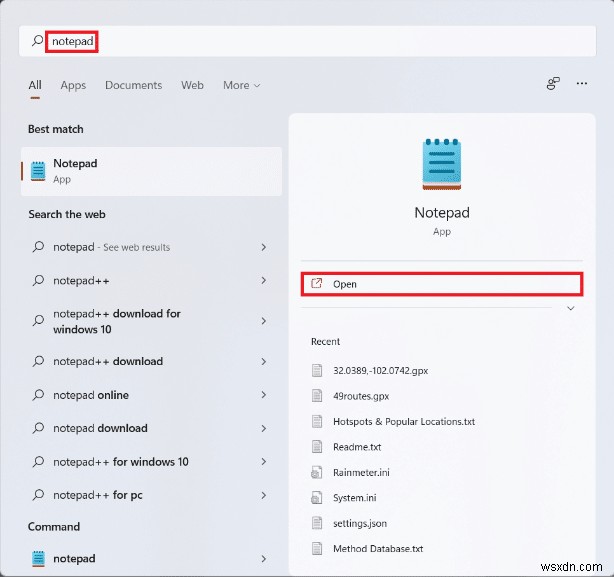Click the file icon beside Hotspots & Popular Locations.txt
This screenshot has width=614, height=577.
click(317, 421)
